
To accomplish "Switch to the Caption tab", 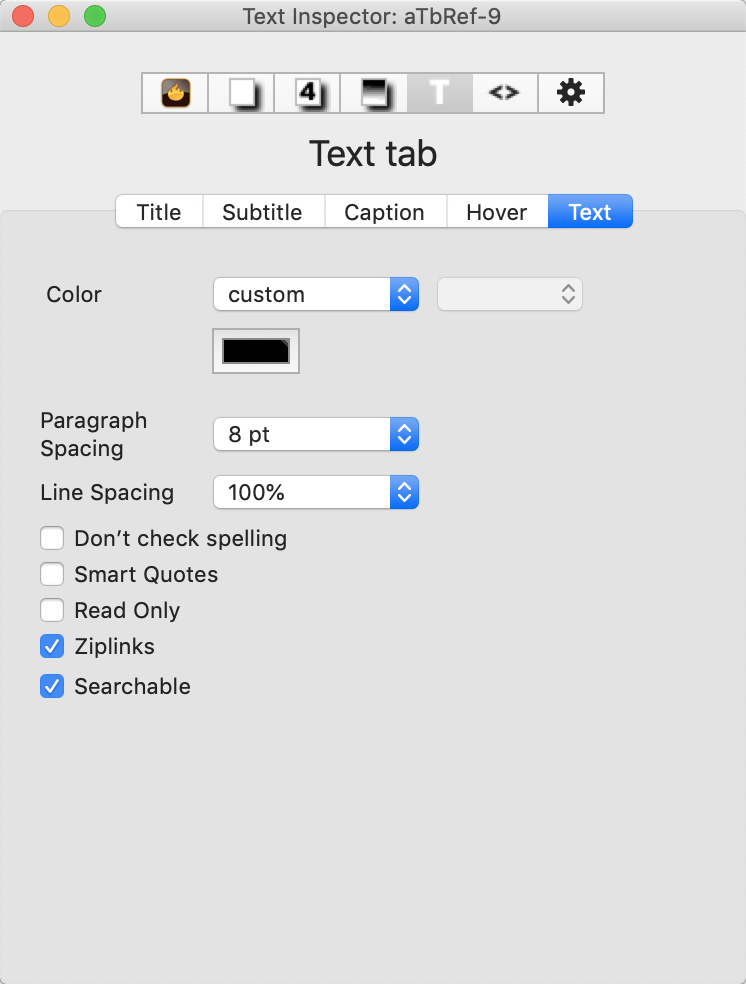I will (x=384, y=211).
